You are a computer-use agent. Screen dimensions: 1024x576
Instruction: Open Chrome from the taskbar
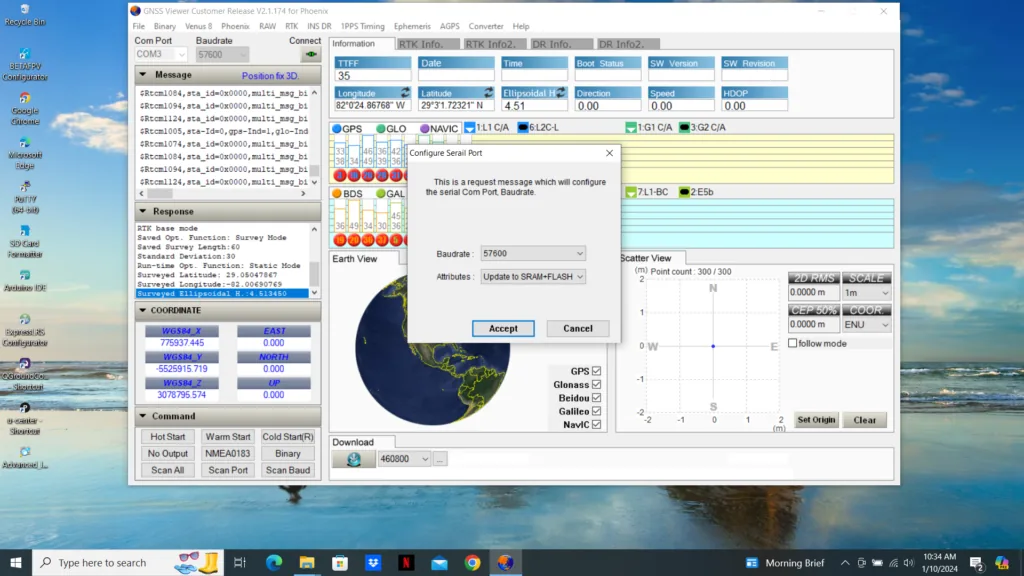coord(473,562)
